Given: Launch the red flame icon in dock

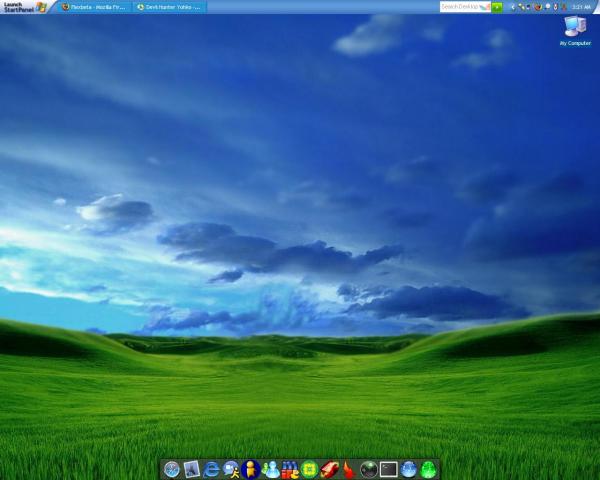Looking at the screenshot, I should click(x=349, y=469).
